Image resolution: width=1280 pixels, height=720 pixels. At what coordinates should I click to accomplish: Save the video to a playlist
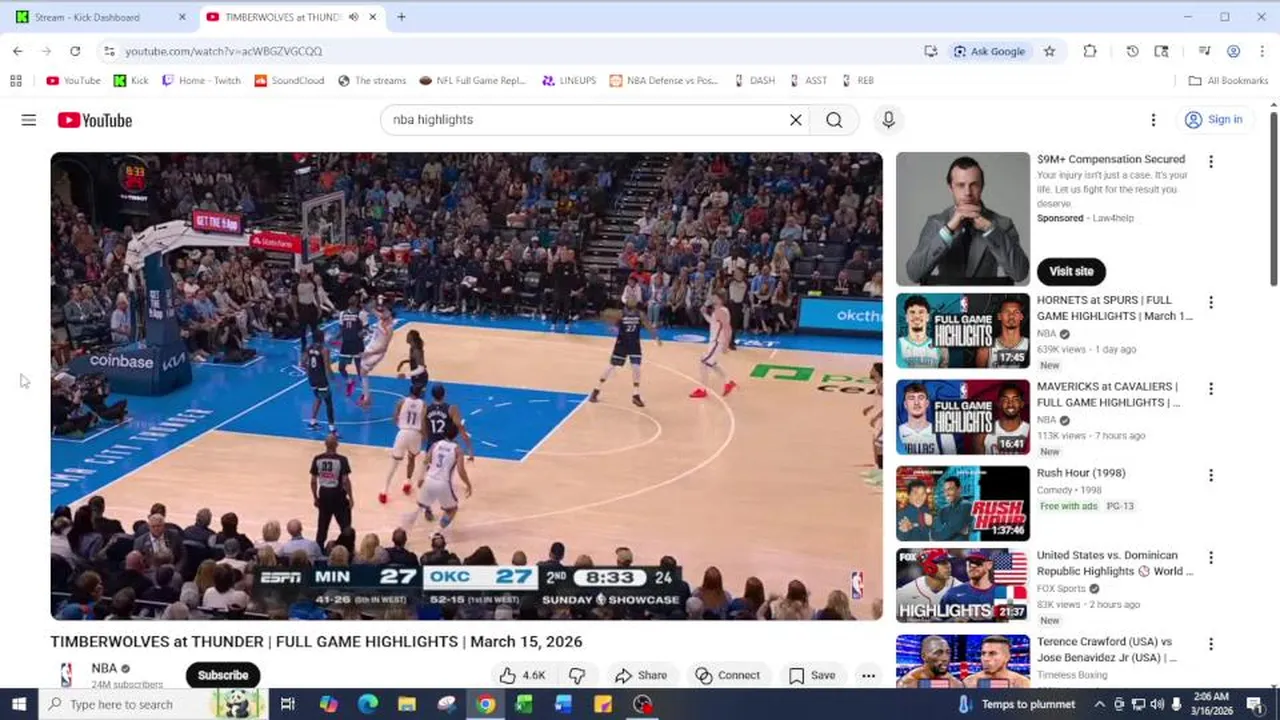pos(812,675)
